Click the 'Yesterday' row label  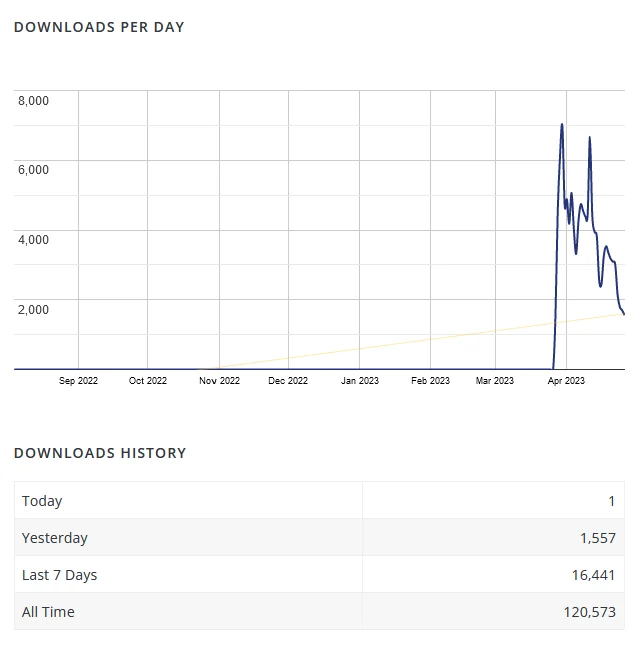[x=55, y=538]
